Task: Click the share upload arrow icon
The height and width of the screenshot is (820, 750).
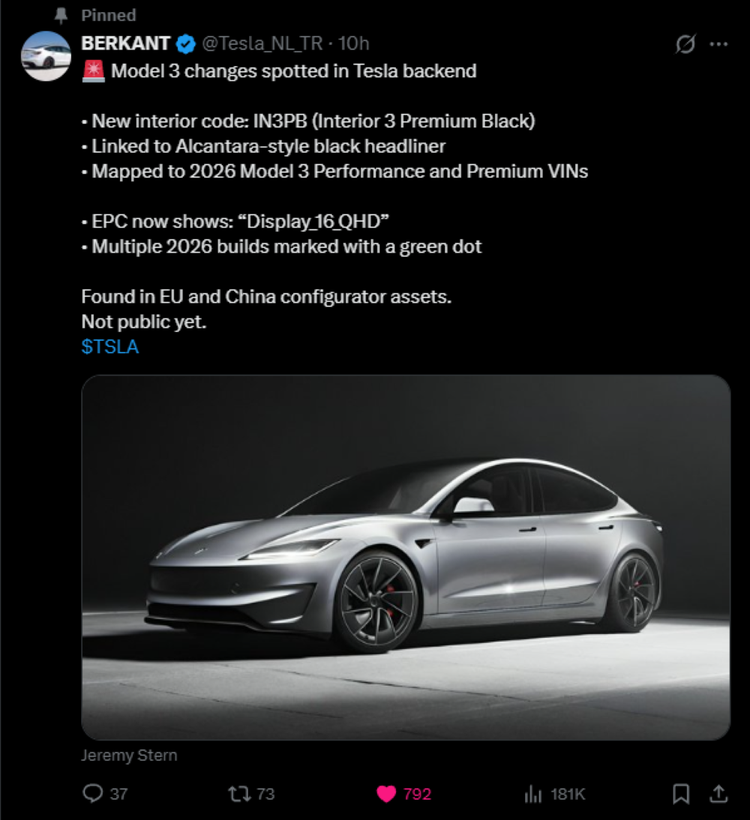Action: (717, 793)
